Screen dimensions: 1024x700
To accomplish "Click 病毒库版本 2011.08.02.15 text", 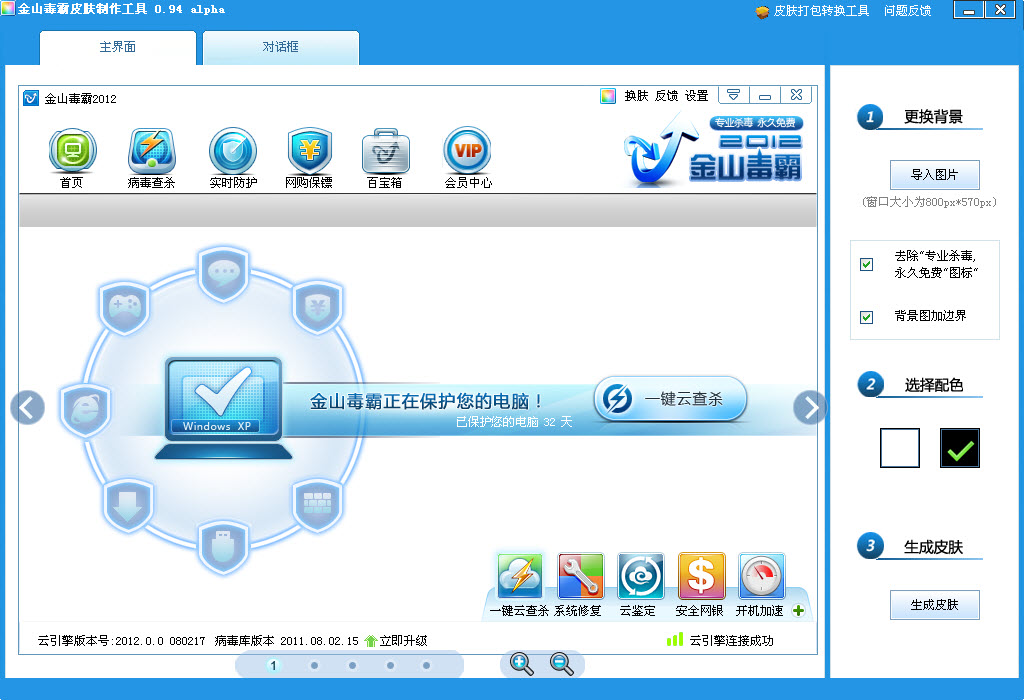I will click(x=287, y=641).
